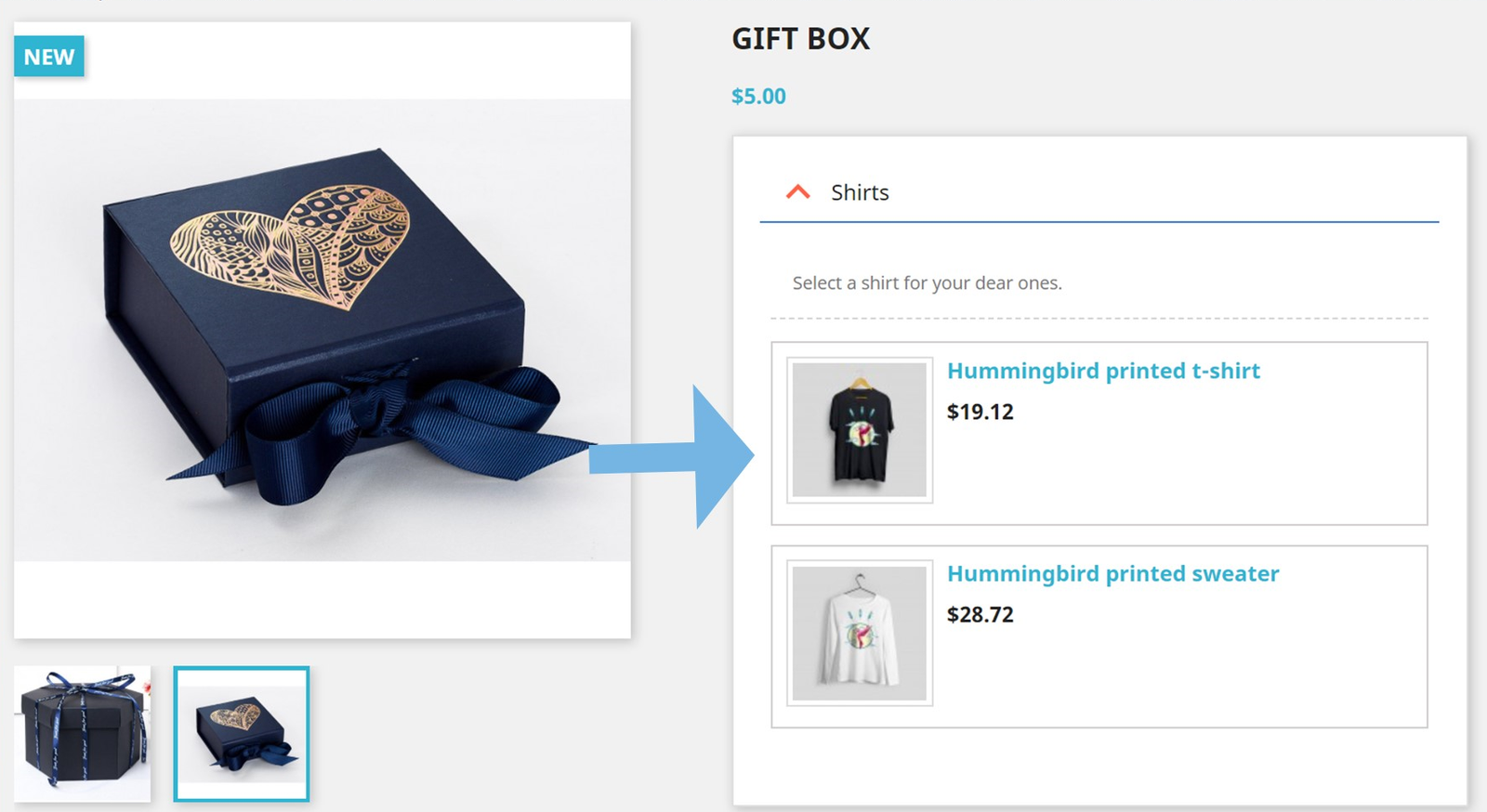
Task: Open the Hummingbird printed sweater link
Action: click(x=1112, y=573)
